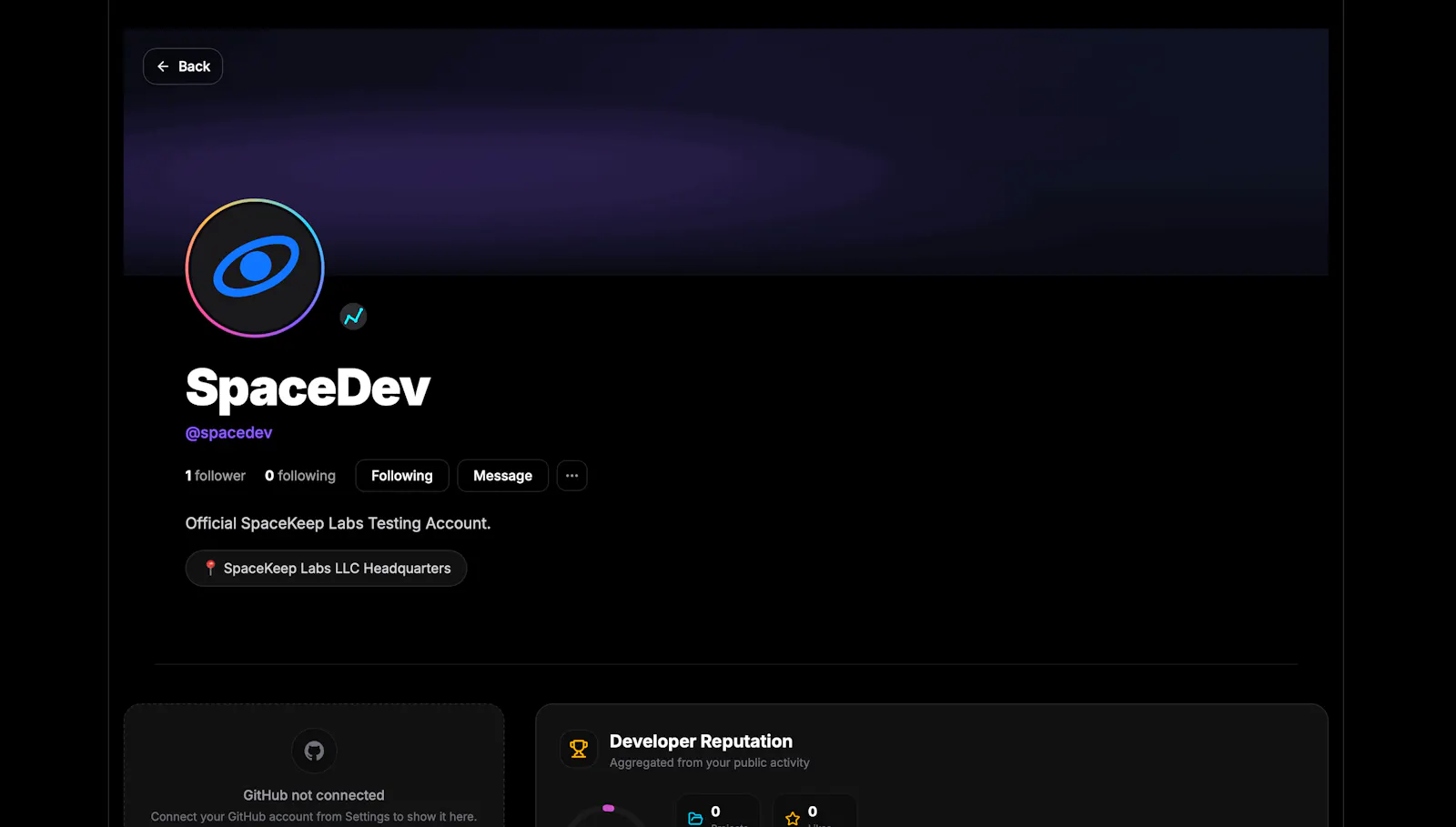
Task: Unfollow via the Following button
Action: click(x=402, y=476)
